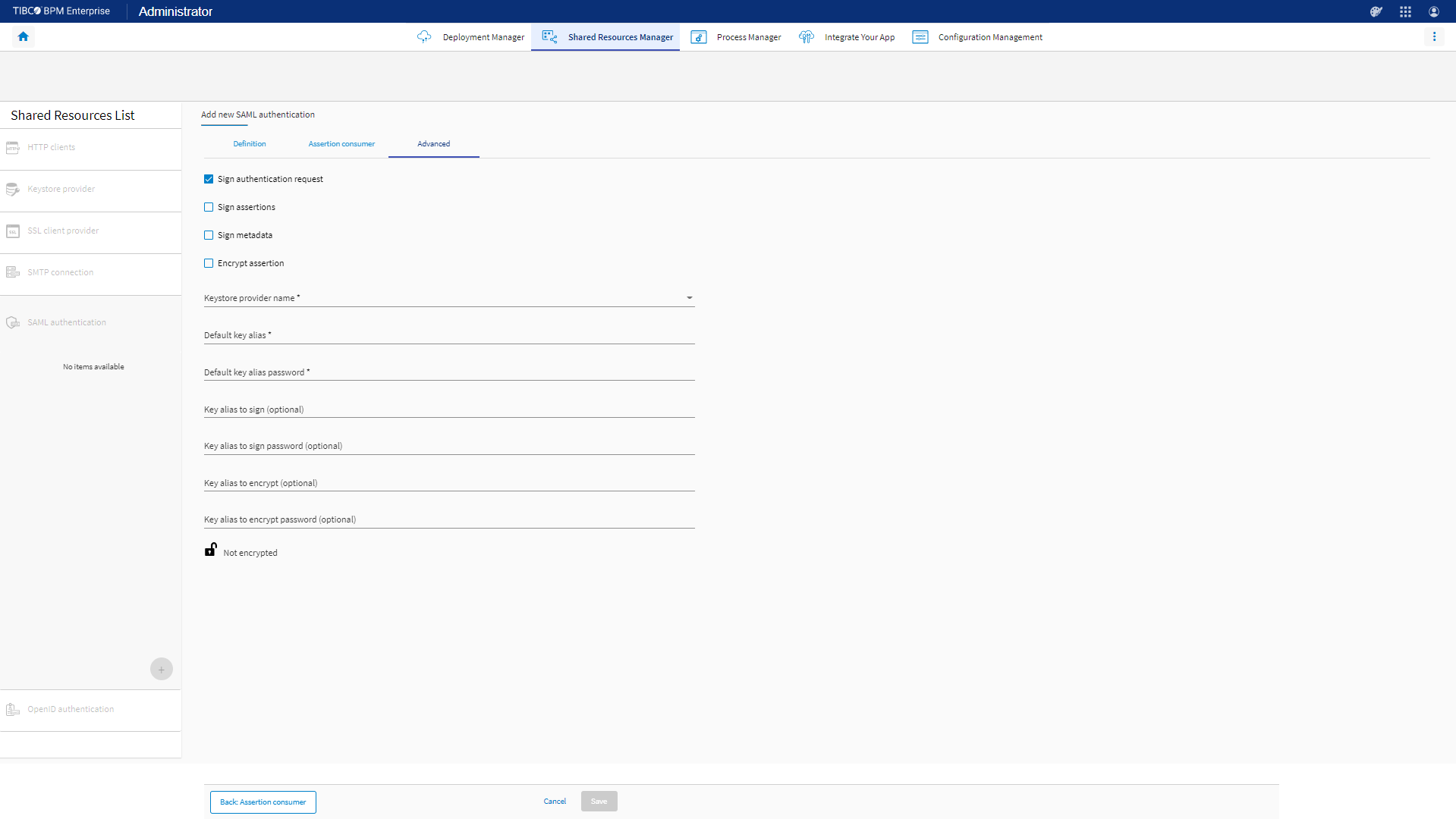
Task: Open the apps grid launcher
Action: (1405, 11)
